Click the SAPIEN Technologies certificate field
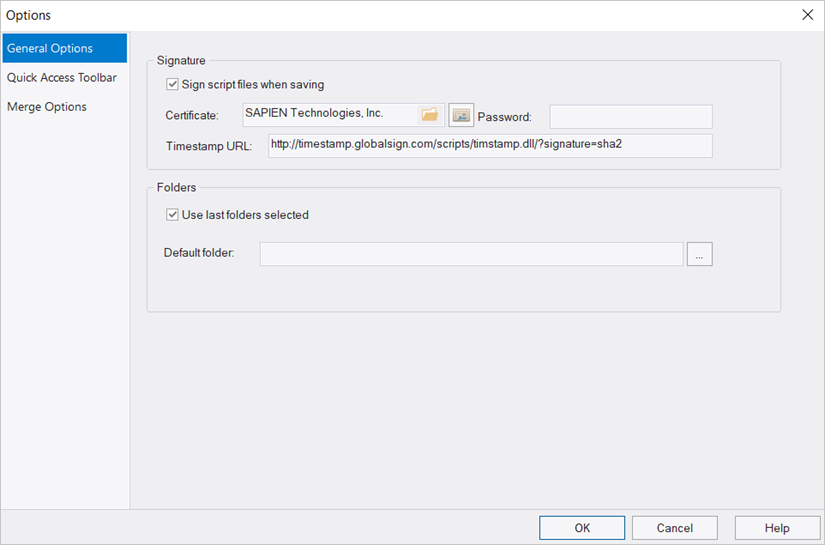This screenshot has width=825, height=545. click(x=330, y=115)
